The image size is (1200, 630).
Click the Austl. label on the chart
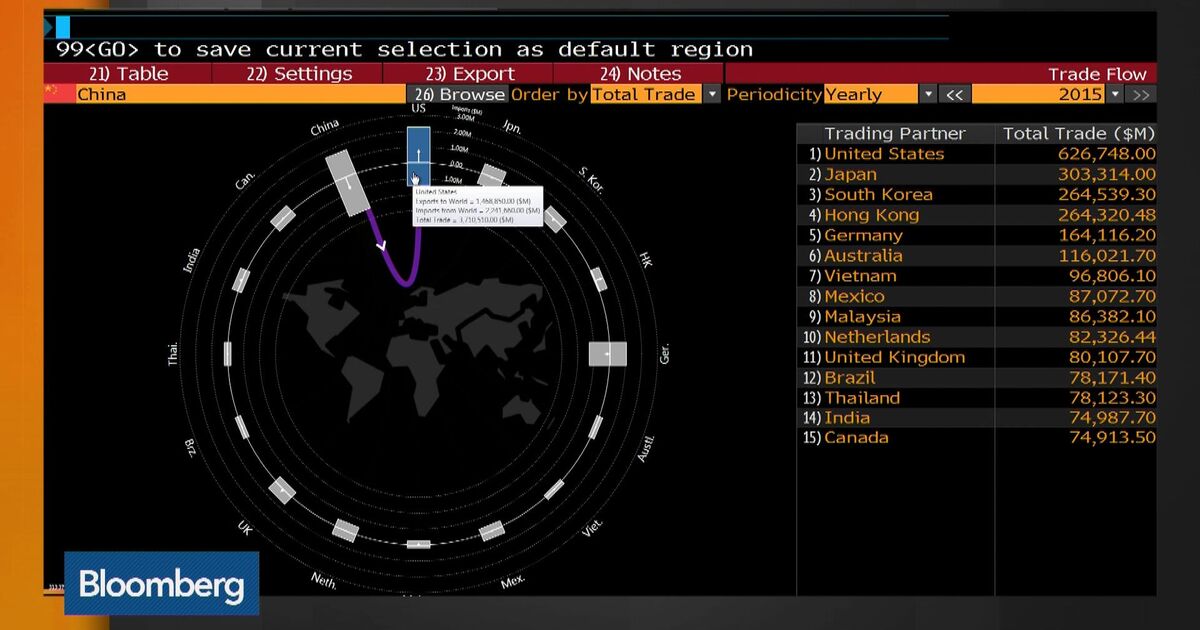click(647, 449)
